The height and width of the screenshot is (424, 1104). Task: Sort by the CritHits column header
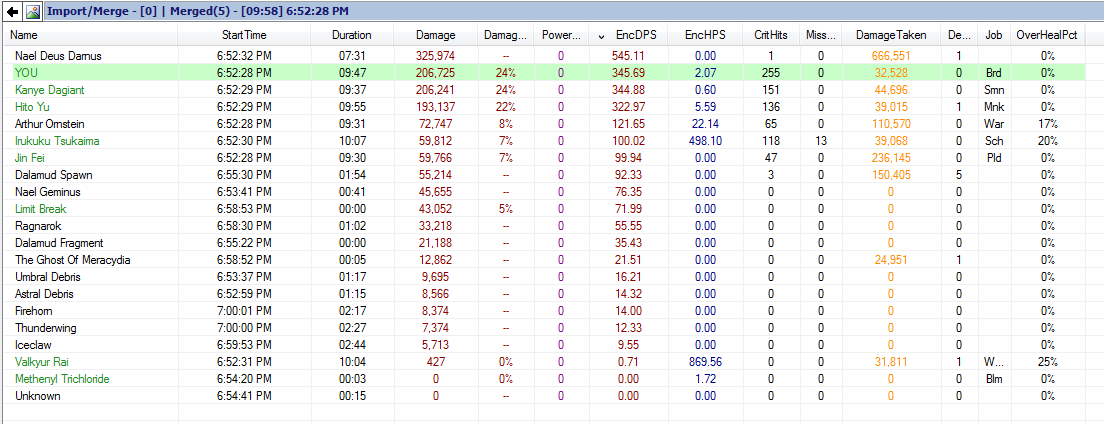770,35
